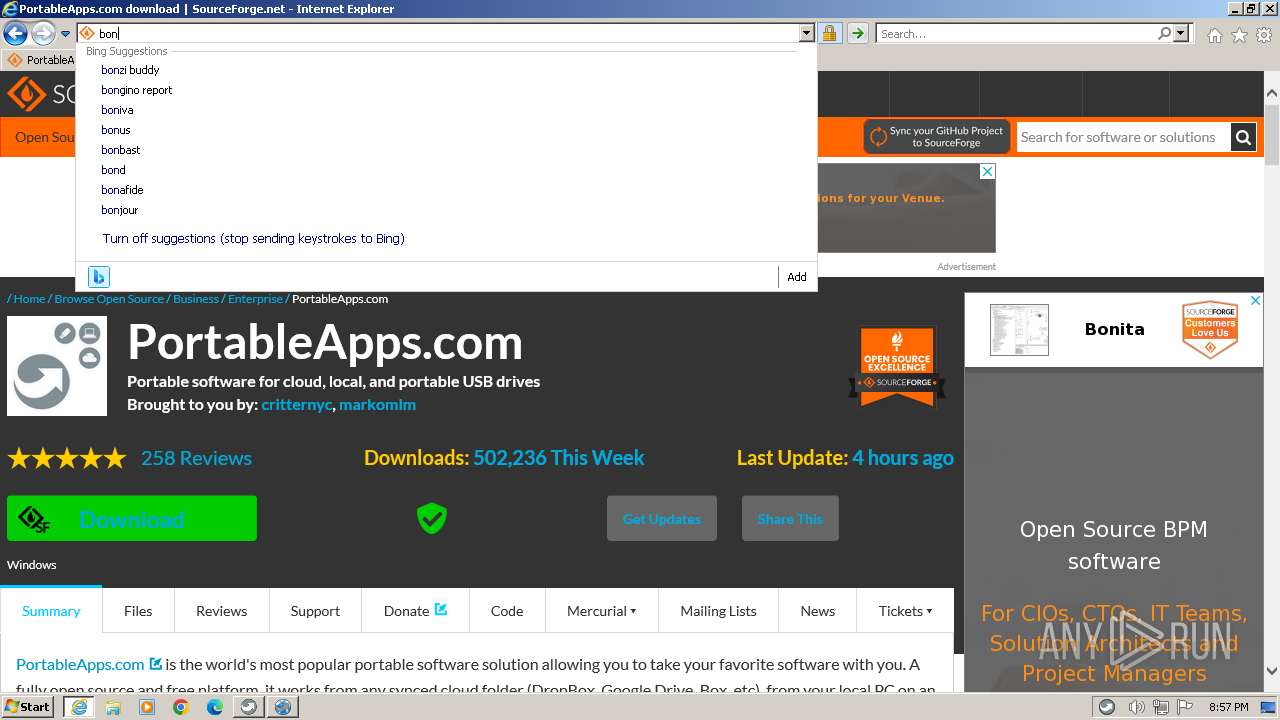Click the SourceForge search magnifier button
Viewport: 1280px width, 720px height.
pos(1243,137)
